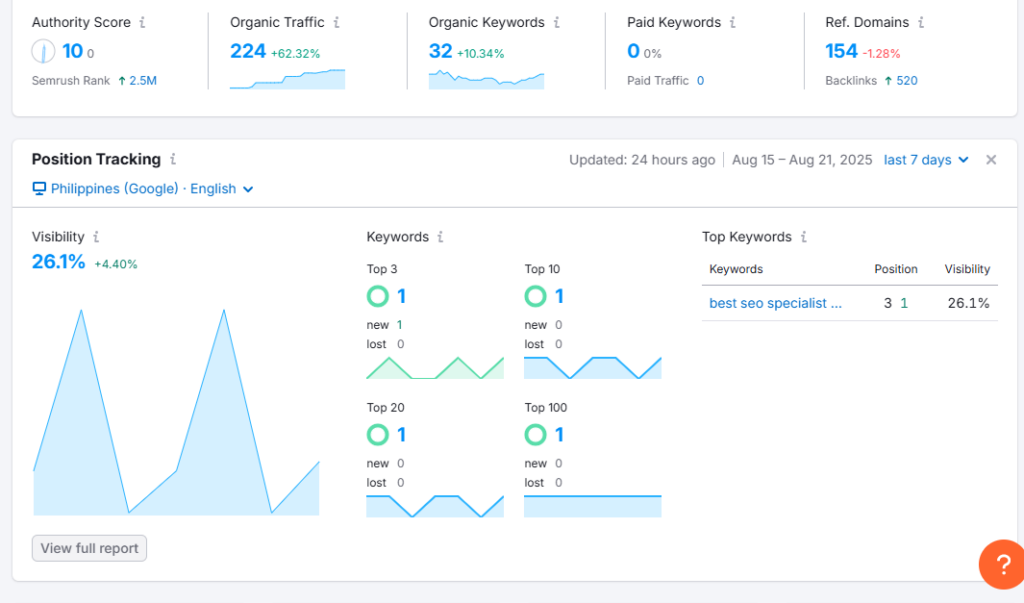This screenshot has width=1024, height=603.
Task: Expand Philippines (Google) English location dropdown
Action: (143, 188)
